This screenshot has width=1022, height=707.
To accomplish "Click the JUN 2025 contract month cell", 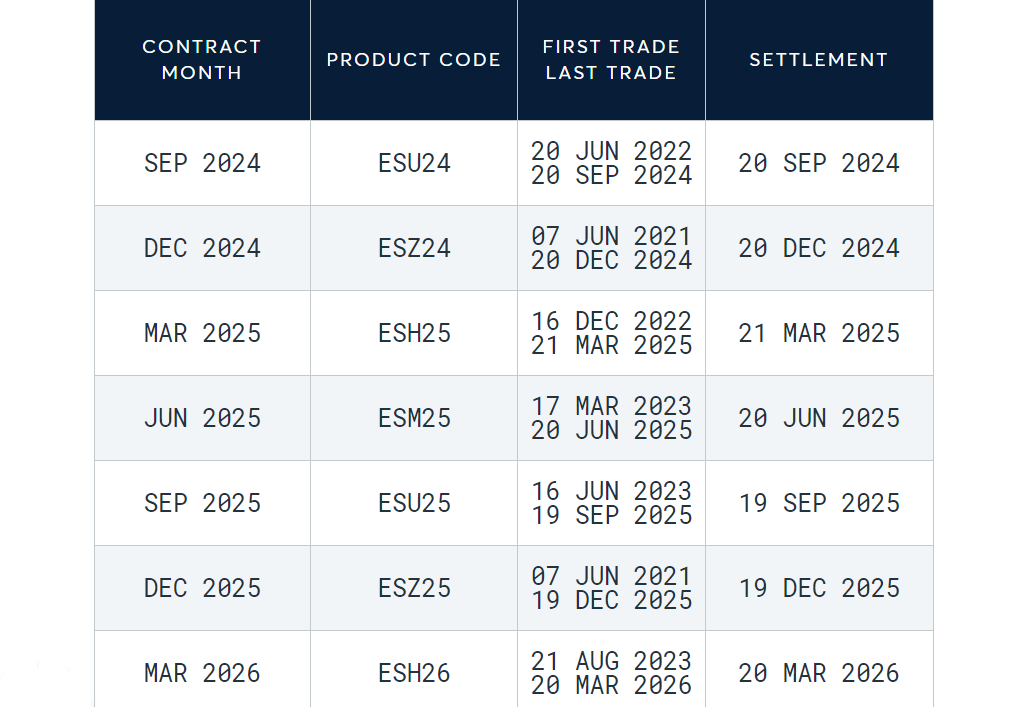I will click(202, 418).
